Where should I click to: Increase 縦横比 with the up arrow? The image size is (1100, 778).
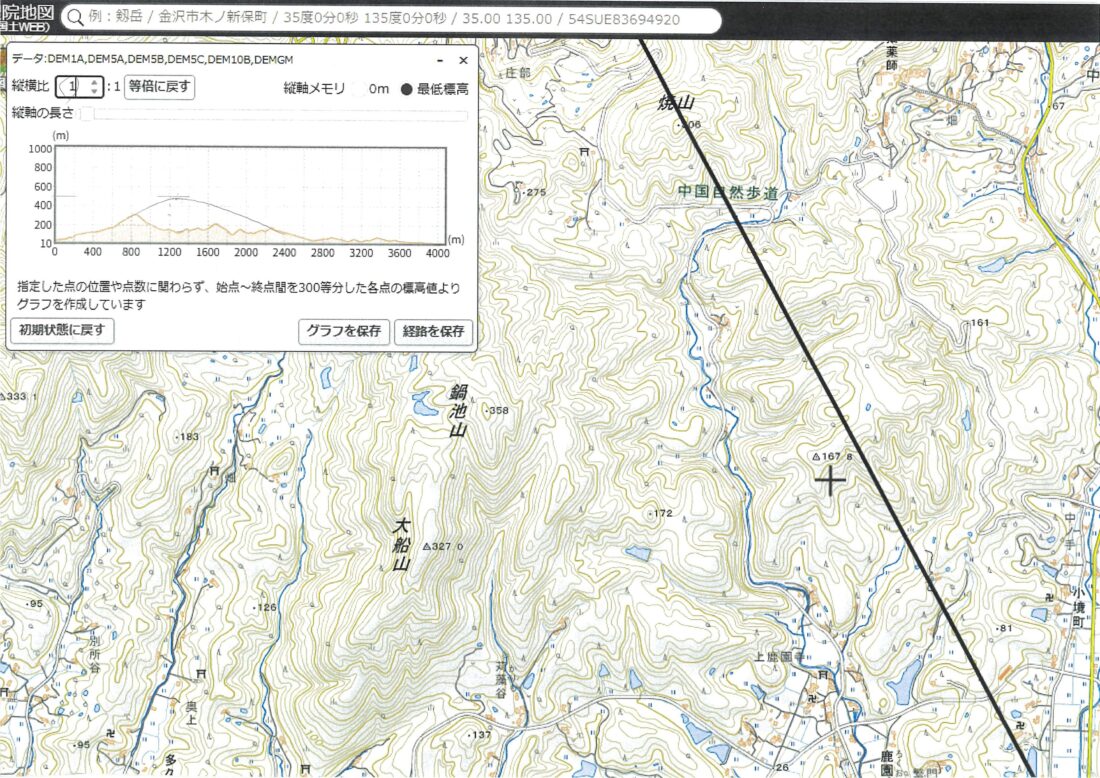coord(95,82)
